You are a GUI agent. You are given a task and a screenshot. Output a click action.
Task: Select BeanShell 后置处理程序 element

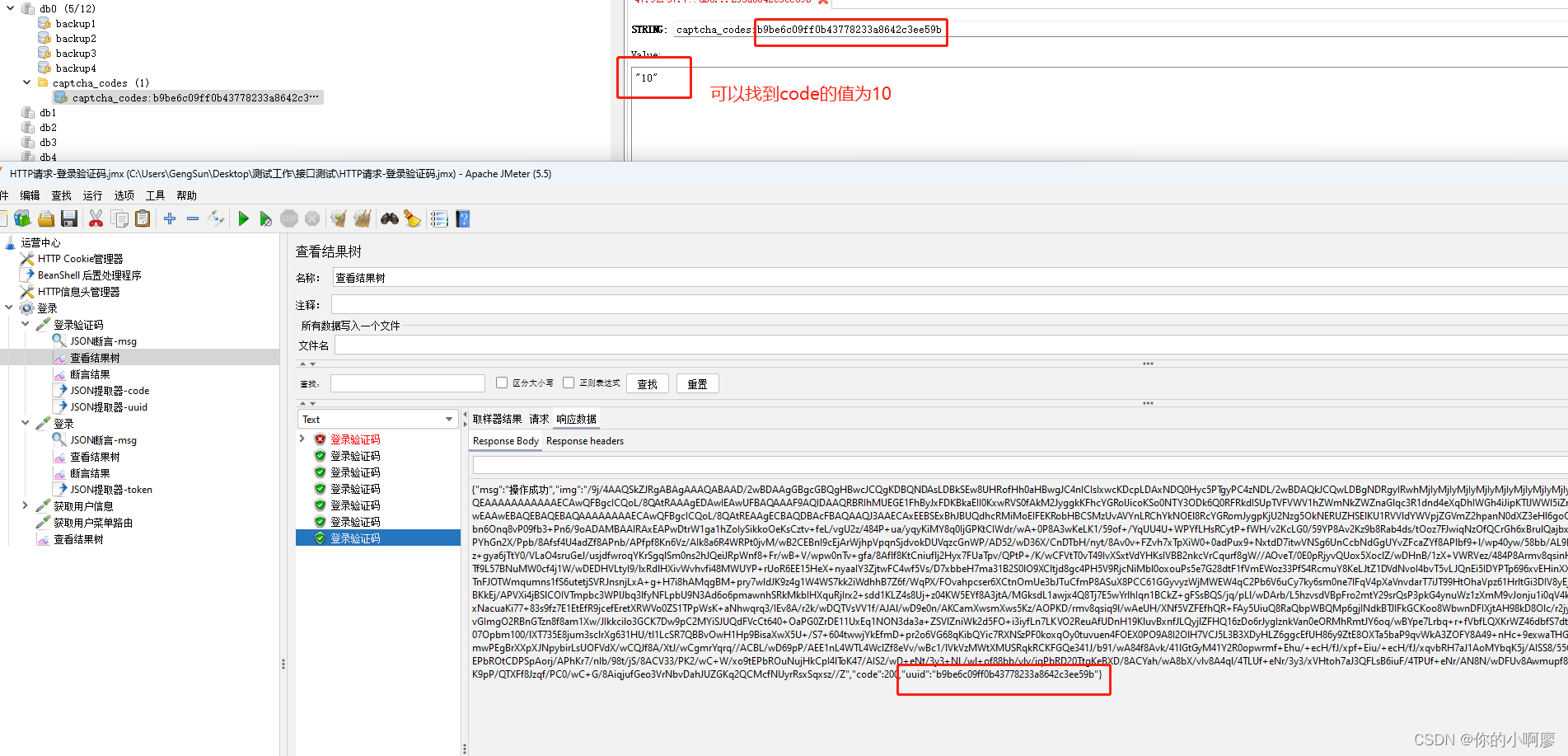tap(89, 275)
